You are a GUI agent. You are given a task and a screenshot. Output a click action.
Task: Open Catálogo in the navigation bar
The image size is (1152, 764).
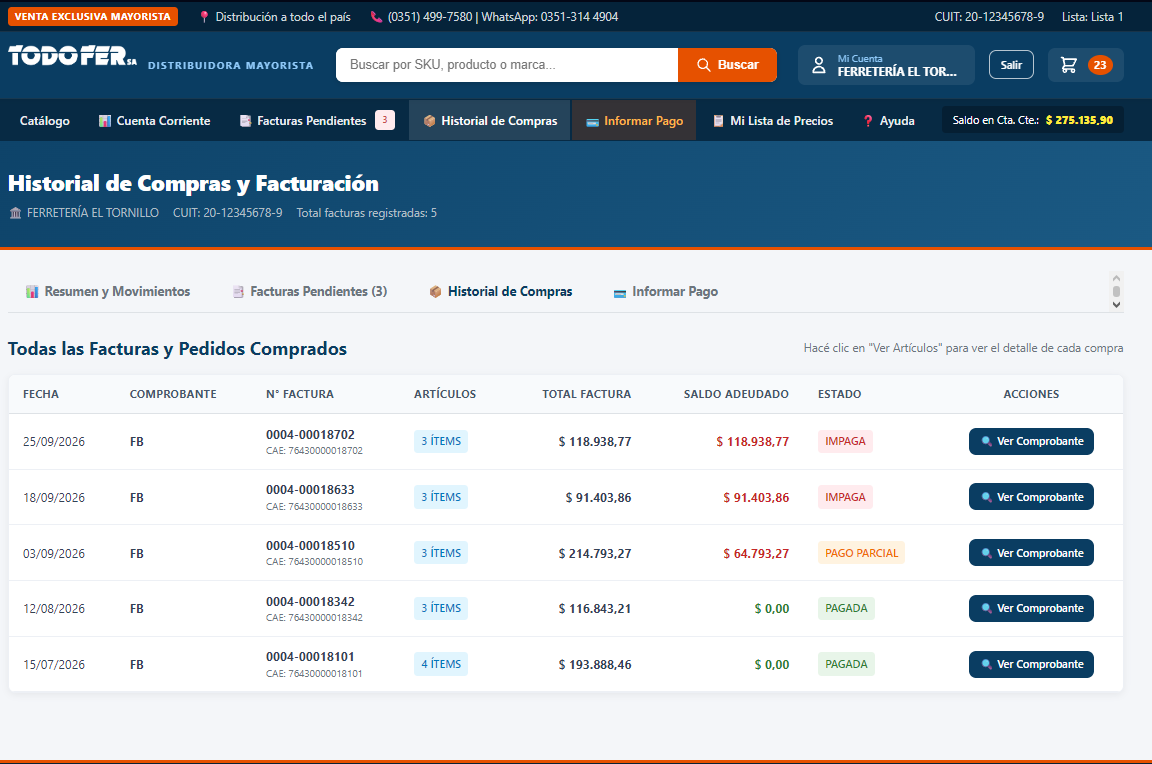tap(45, 120)
